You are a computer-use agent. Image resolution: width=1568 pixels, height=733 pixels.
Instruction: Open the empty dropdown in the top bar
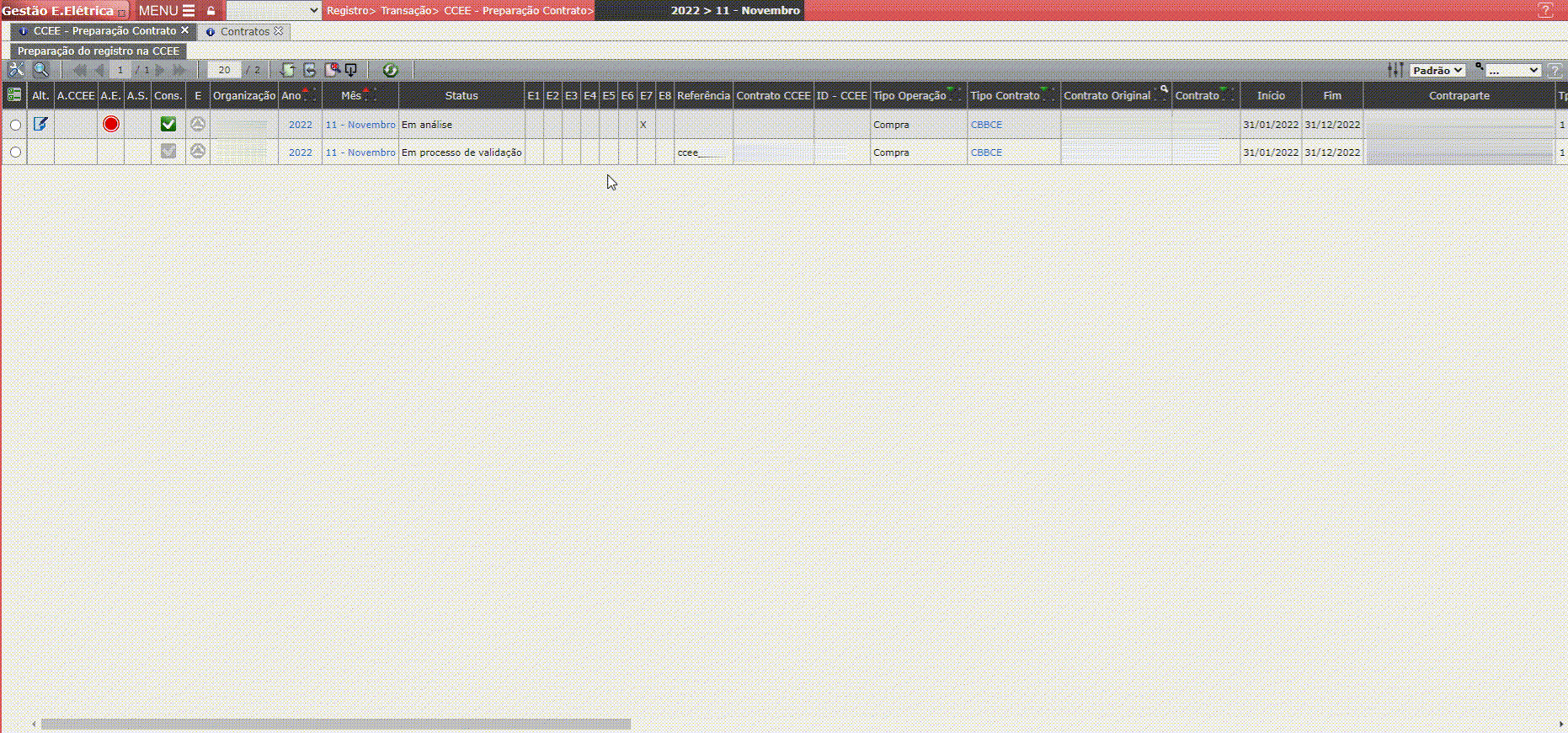274,10
